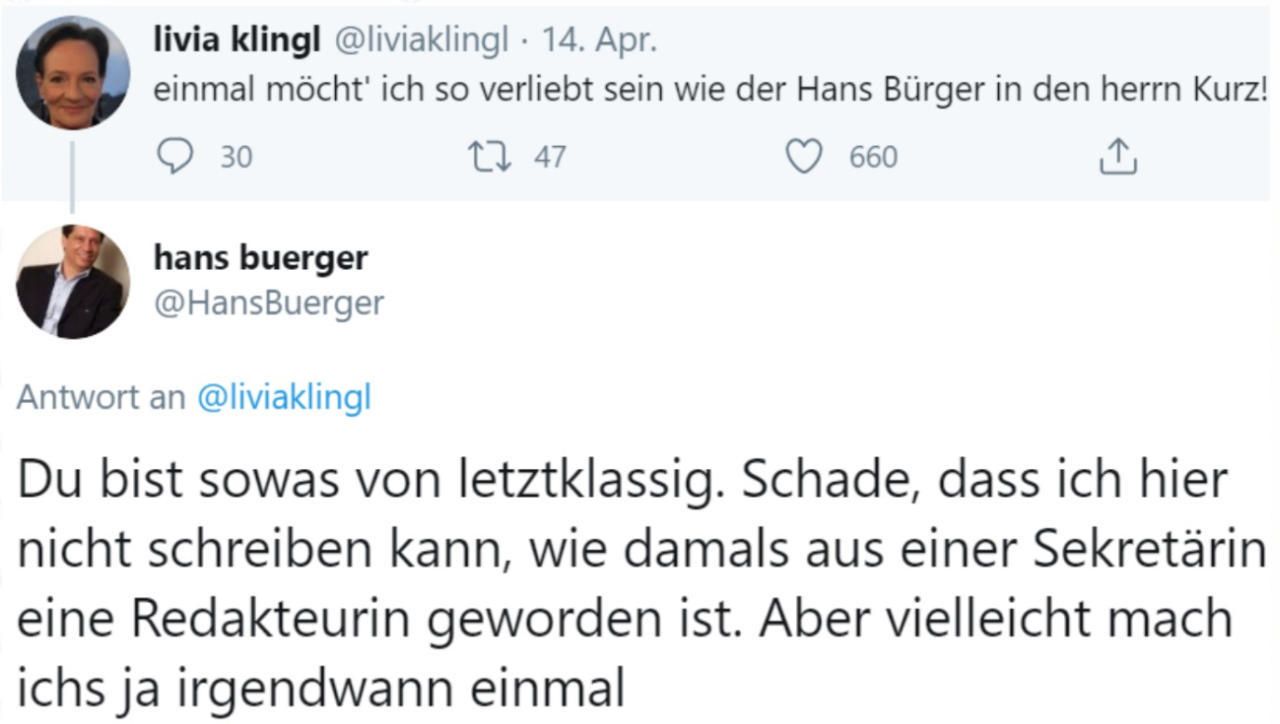
Task: Open the livia klingl display name
Action: [237, 40]
